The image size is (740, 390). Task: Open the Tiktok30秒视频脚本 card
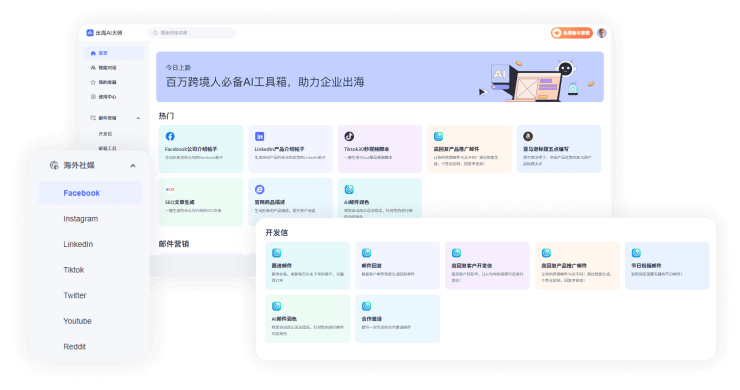380,149
